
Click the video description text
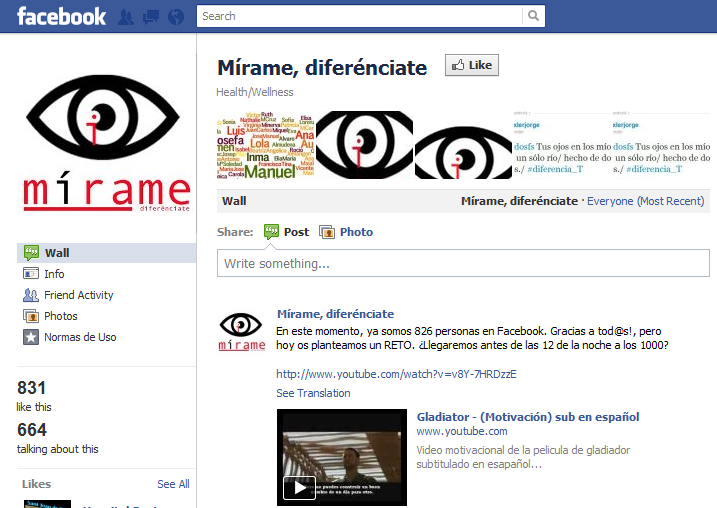(x=523, y=457)
